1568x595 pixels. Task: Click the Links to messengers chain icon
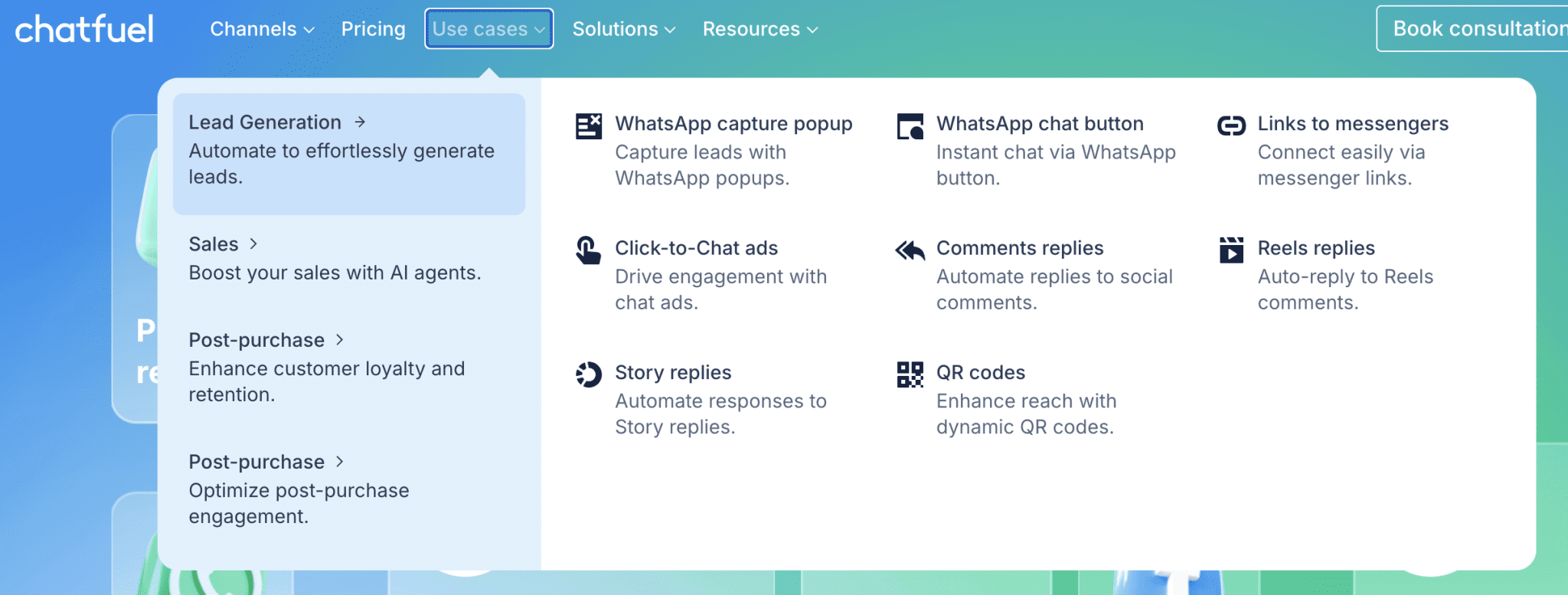[1231, 126]
